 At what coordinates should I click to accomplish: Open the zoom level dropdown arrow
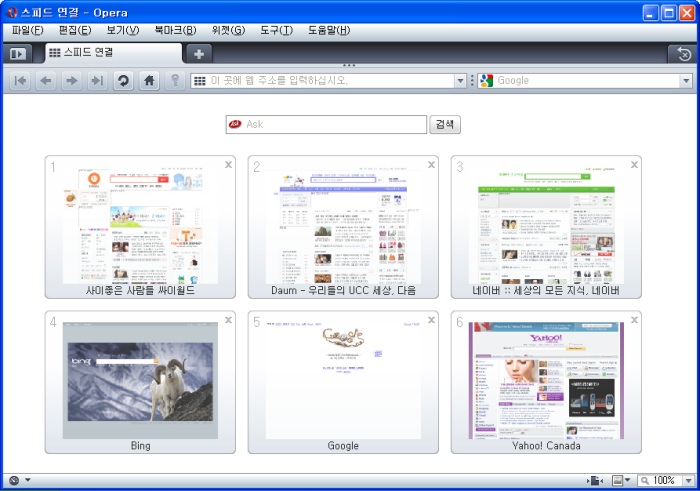688,480
